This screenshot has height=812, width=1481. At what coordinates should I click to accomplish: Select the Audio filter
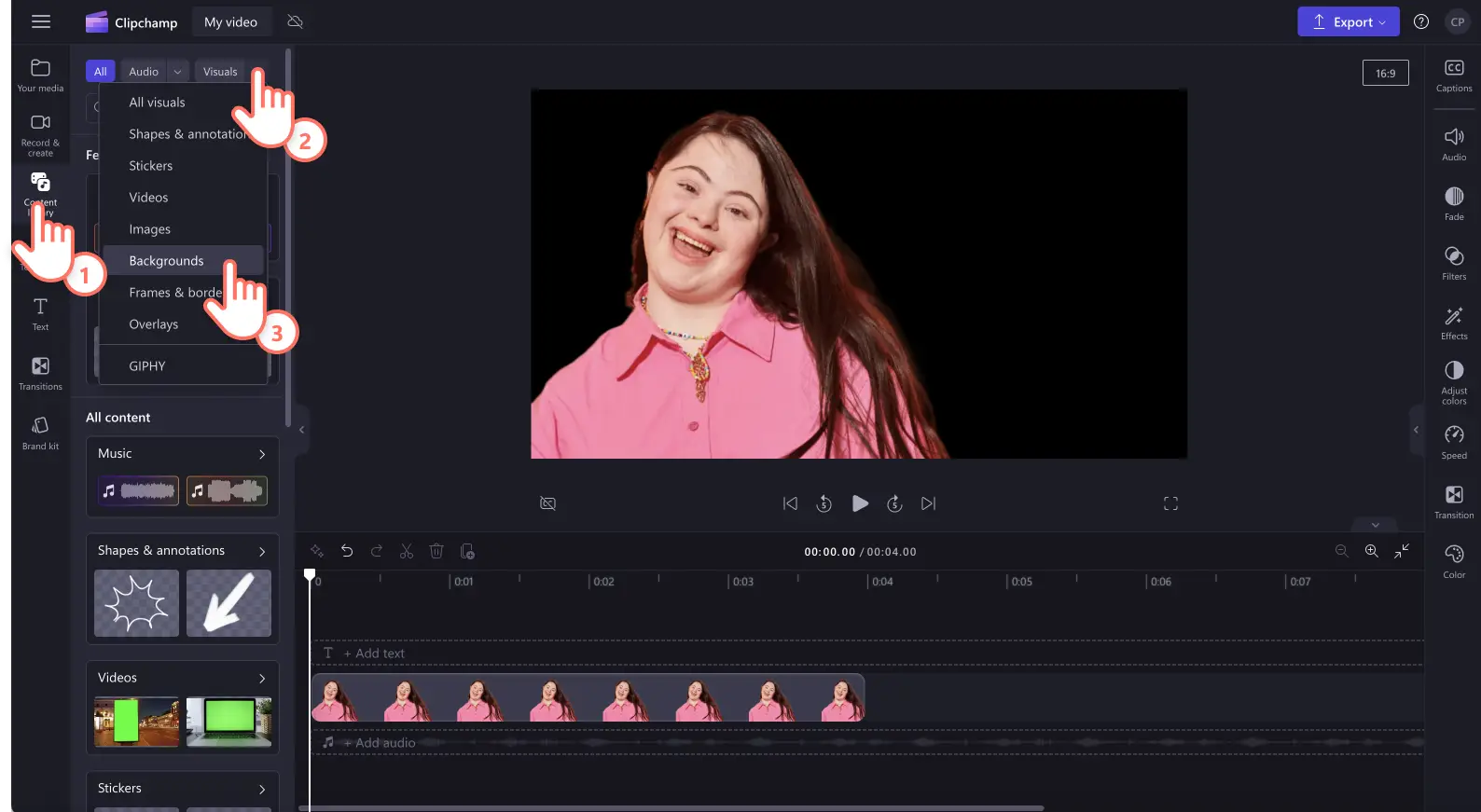tap(144, 71)
